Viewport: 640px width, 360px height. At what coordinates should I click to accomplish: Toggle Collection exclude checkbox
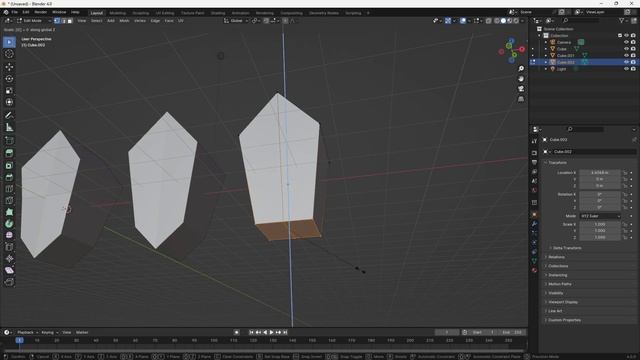click(x=620, y=36)
